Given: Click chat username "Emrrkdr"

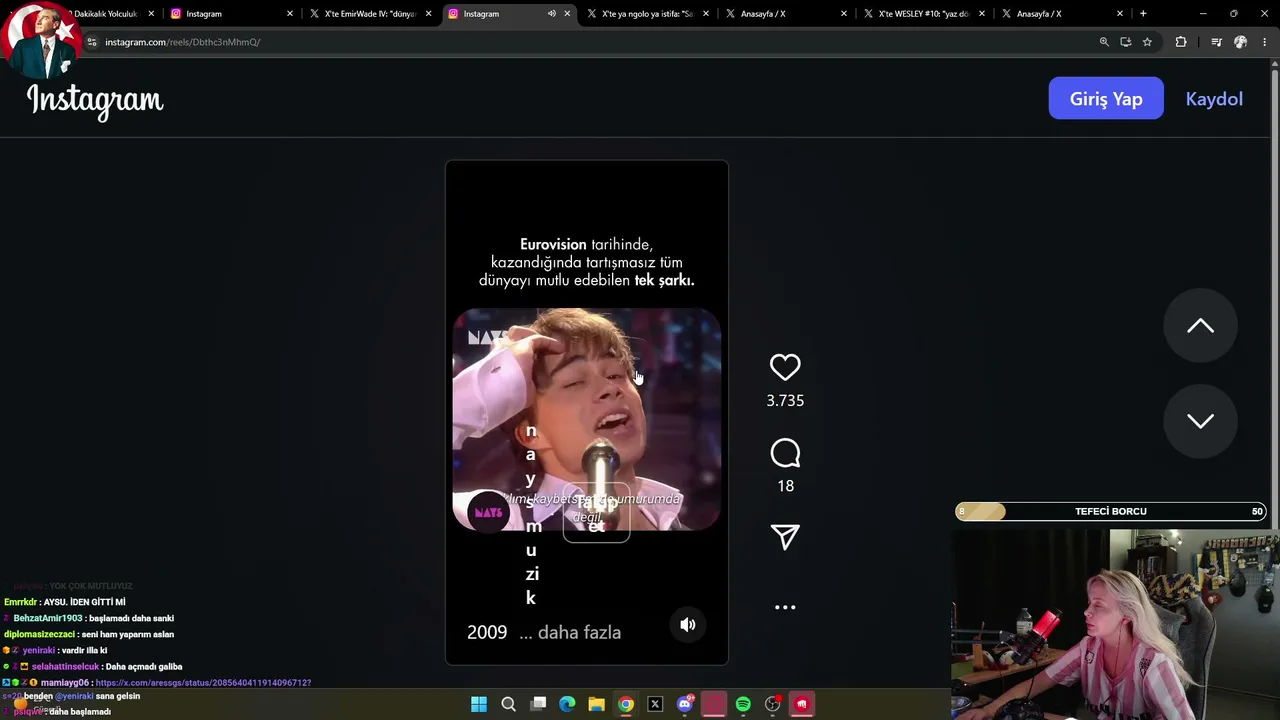Looking at the screenshot, I should pos(20,602).
